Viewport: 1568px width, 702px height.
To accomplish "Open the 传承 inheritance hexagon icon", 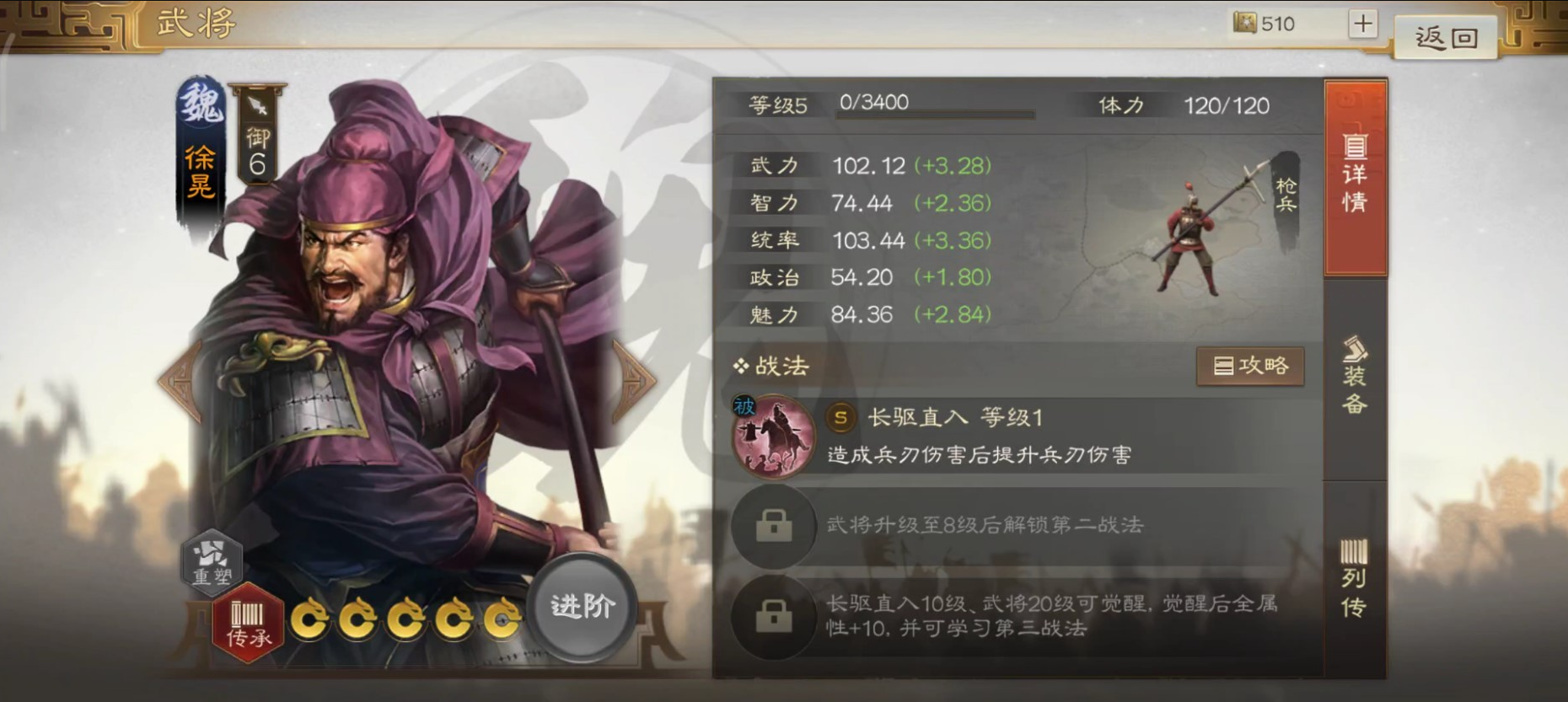I will tap(247, 624).
